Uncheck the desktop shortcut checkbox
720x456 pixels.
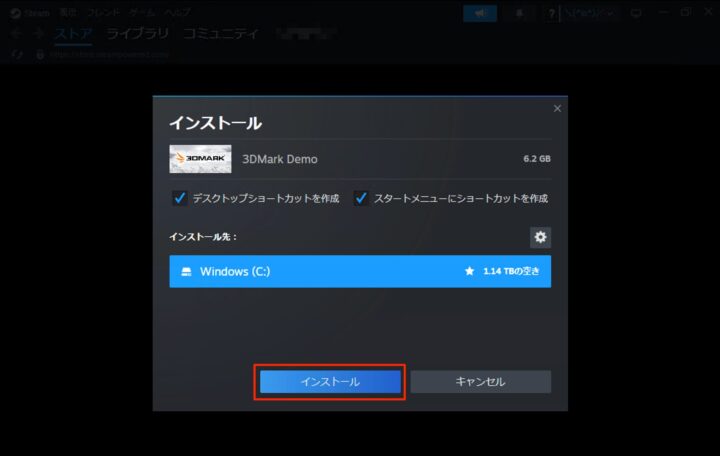[x=180, y=198]
